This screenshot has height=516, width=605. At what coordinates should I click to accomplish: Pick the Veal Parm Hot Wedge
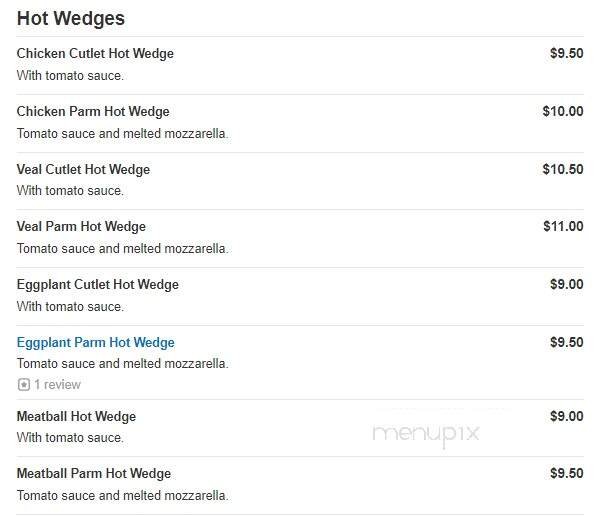coord(81,227)
